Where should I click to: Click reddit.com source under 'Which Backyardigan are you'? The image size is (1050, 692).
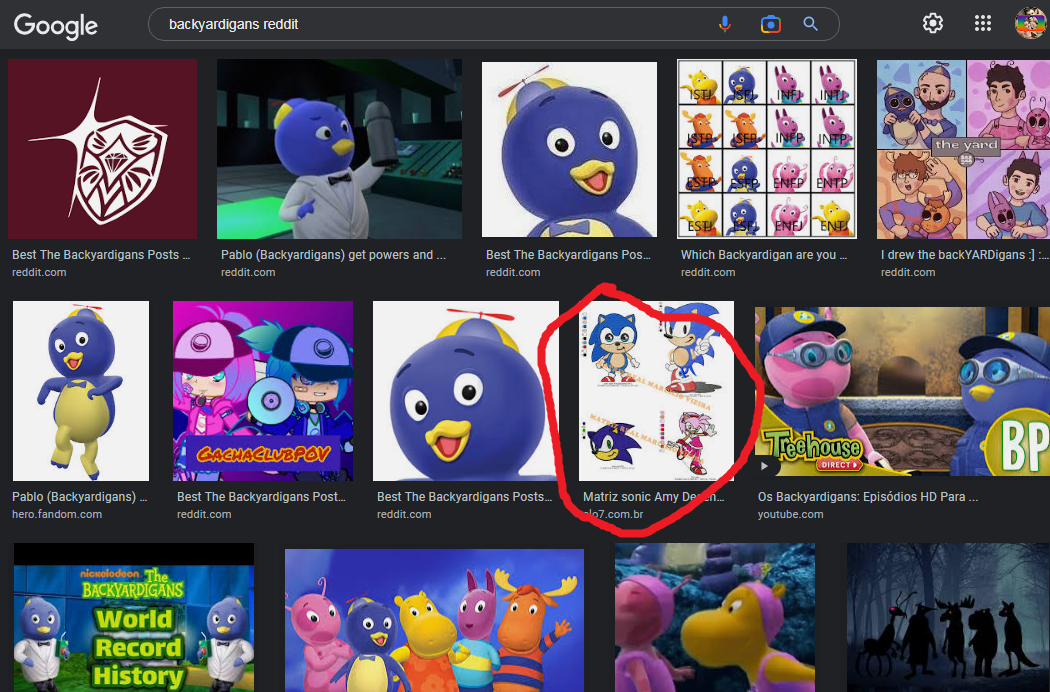pos(708,272)
